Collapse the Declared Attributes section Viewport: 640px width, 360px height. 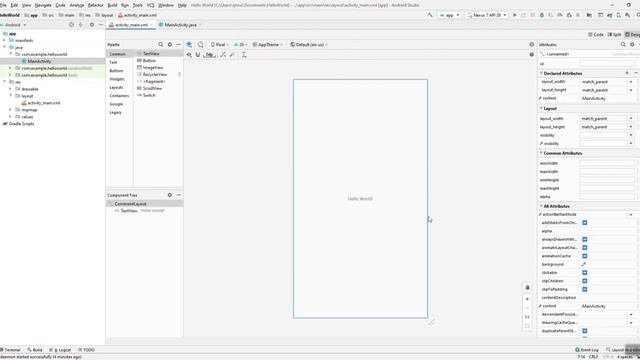click(541, 73)
